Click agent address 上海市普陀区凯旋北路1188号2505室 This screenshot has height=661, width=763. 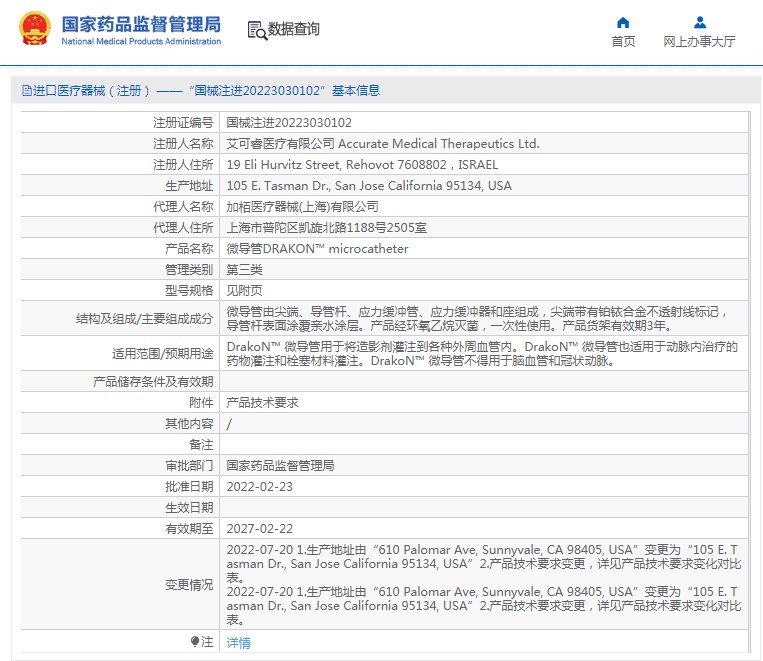(327, 228)
